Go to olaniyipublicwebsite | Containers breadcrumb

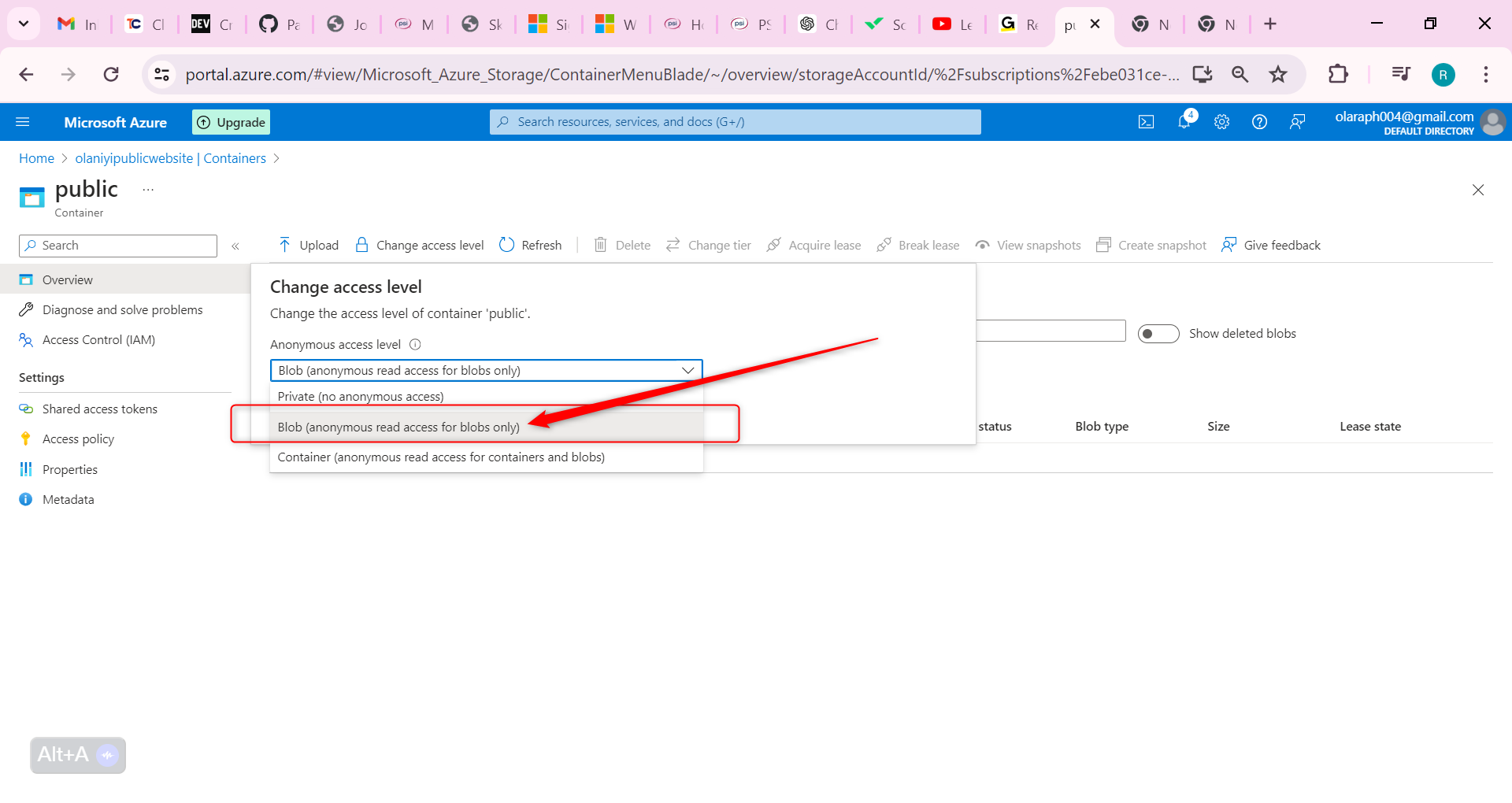[171, 158]
